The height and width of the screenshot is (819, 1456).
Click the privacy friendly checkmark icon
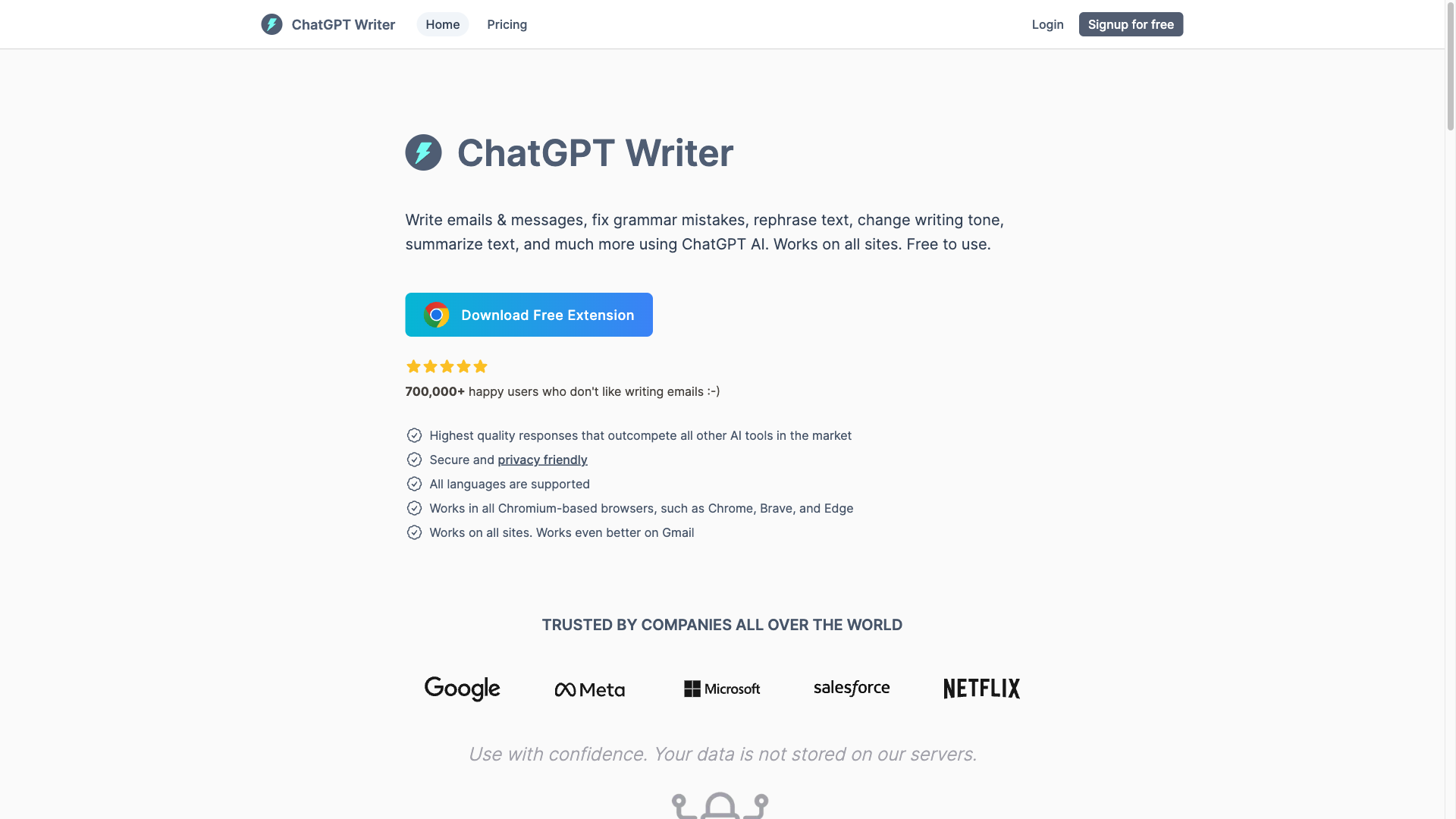[413, 460]
